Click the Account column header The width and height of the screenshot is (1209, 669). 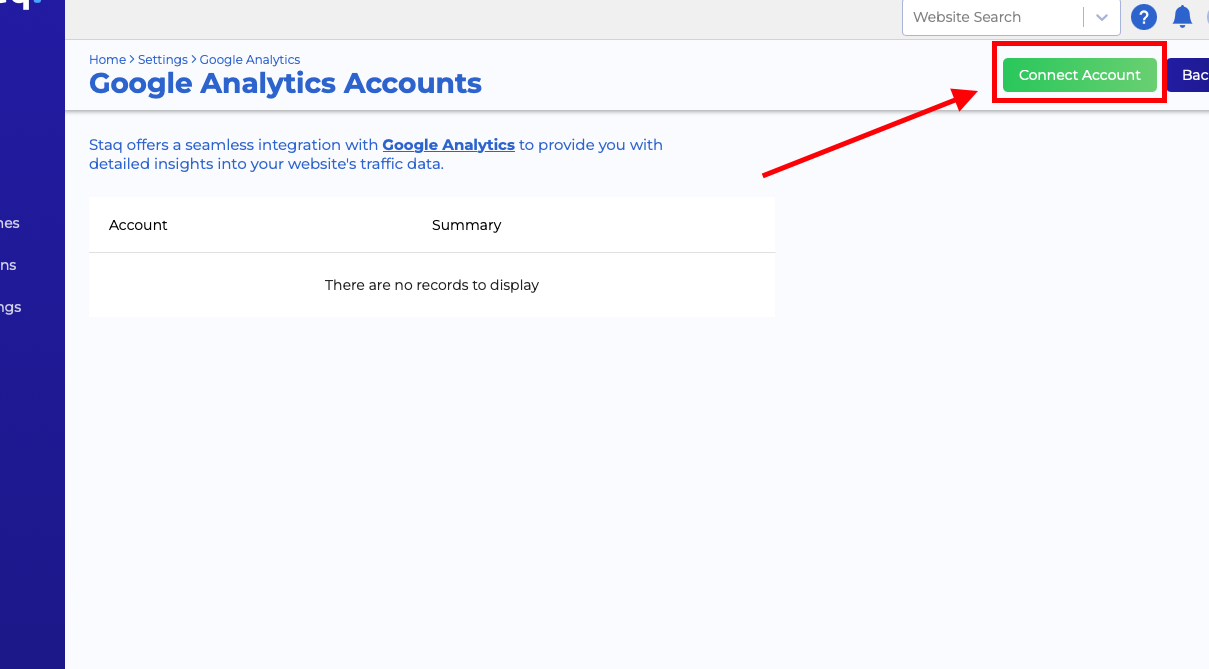coord(138,225)
